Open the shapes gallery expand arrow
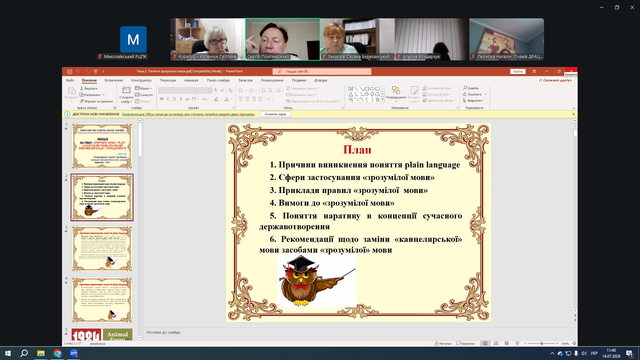The image size is (640, 360). [382, 99]
